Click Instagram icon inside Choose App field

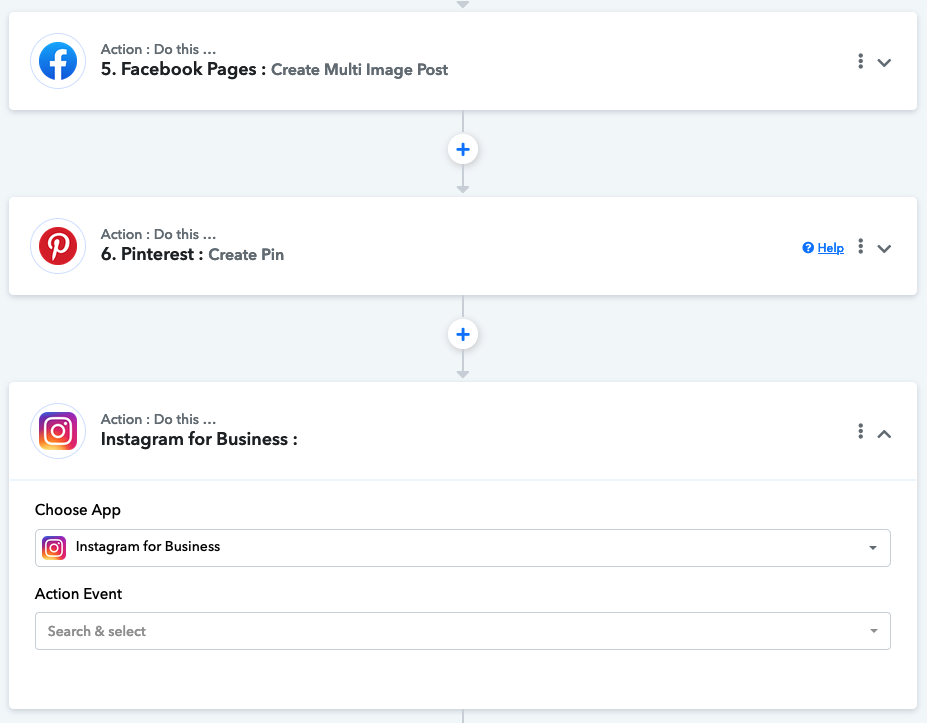click(54, 548)
